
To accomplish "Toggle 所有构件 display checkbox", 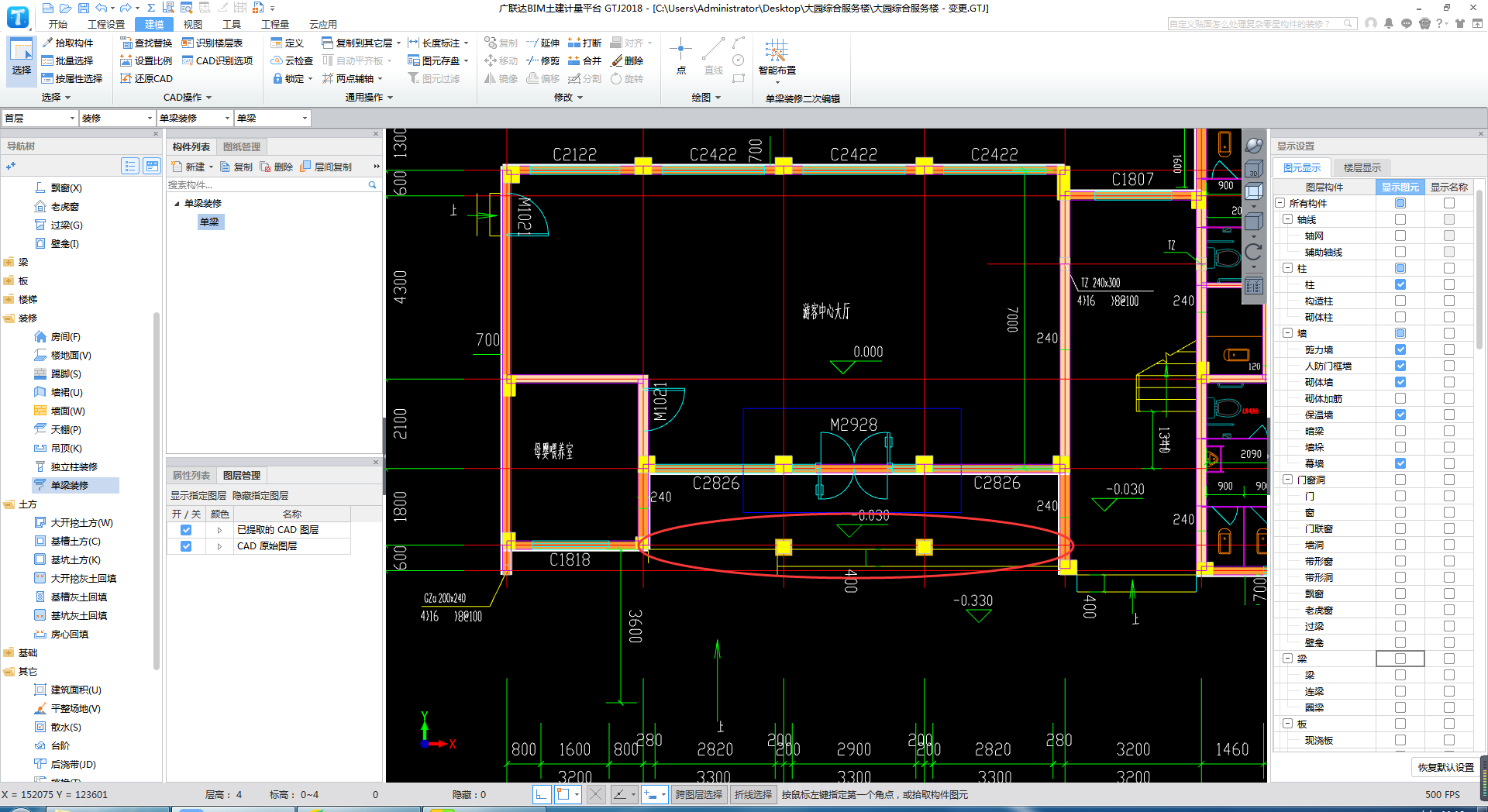I will coord(1400,203).
